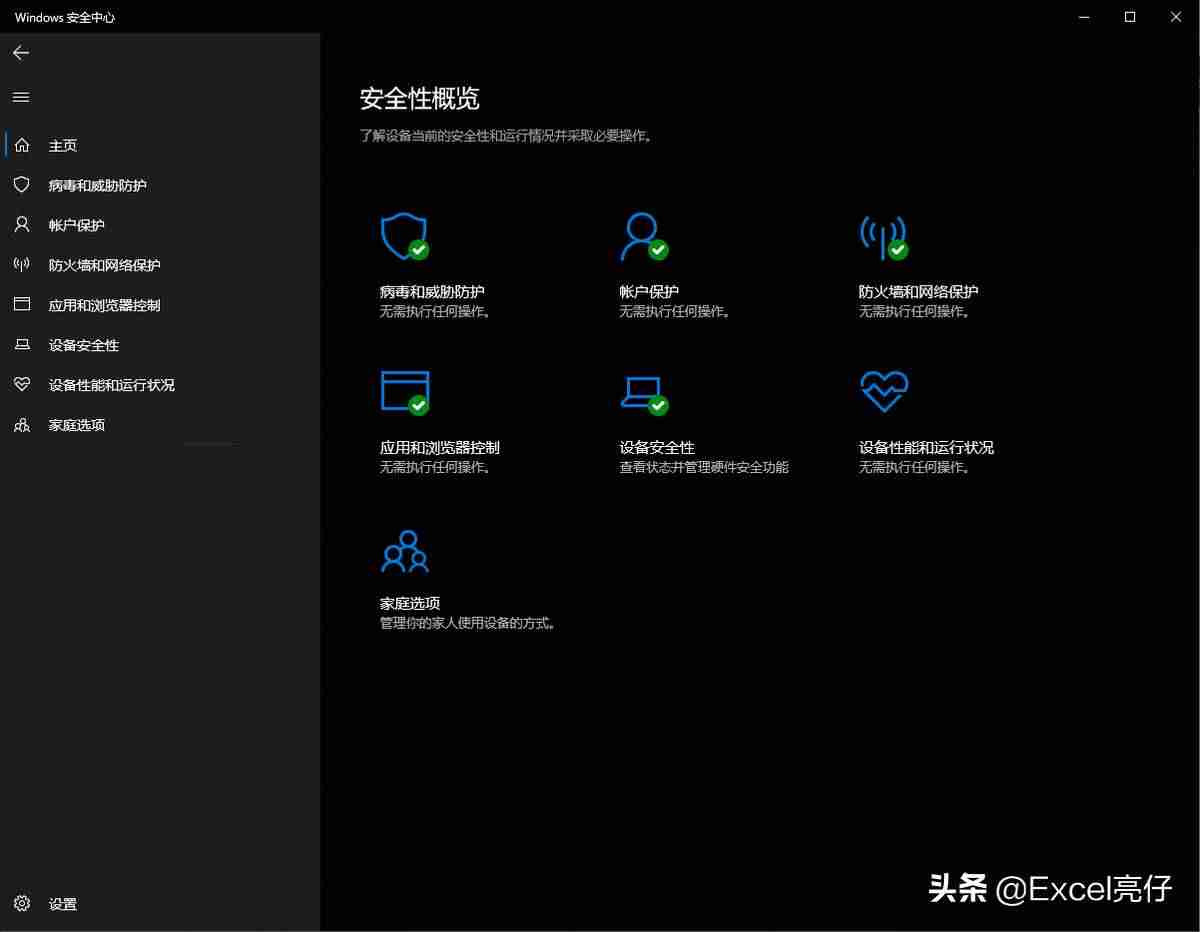The image size is (1200, 932).
Task: Open the 设备安全性 tile title
Action: point(657,448)
